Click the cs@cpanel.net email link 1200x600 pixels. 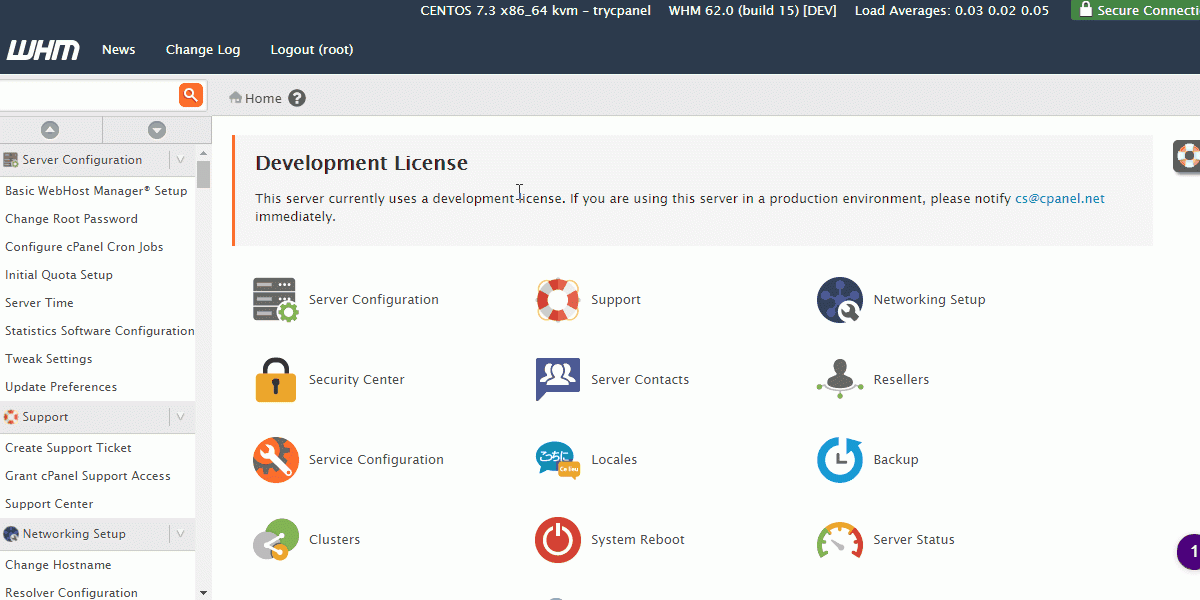coord(1060,198)
